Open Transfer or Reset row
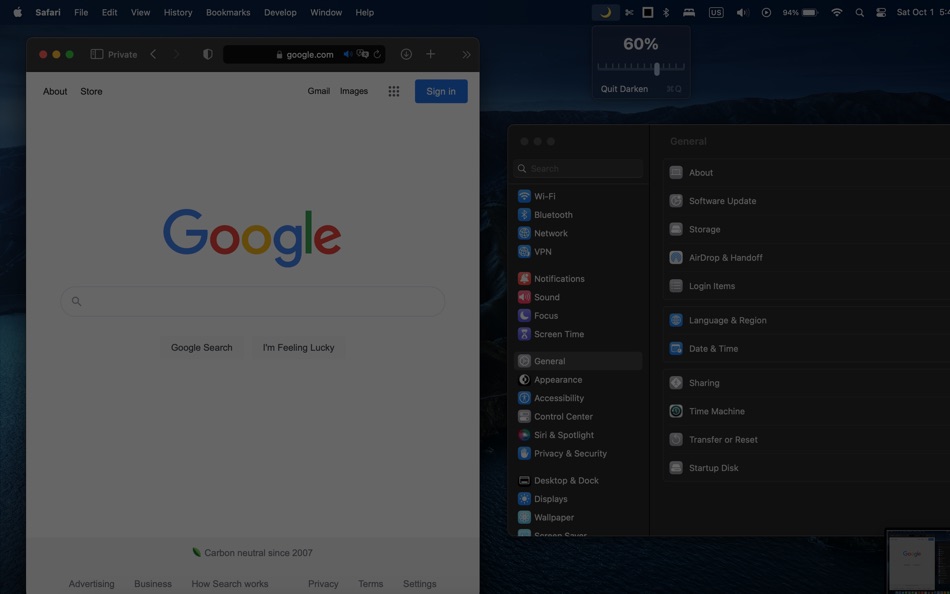950x594 pixels. tap(806, 439)
